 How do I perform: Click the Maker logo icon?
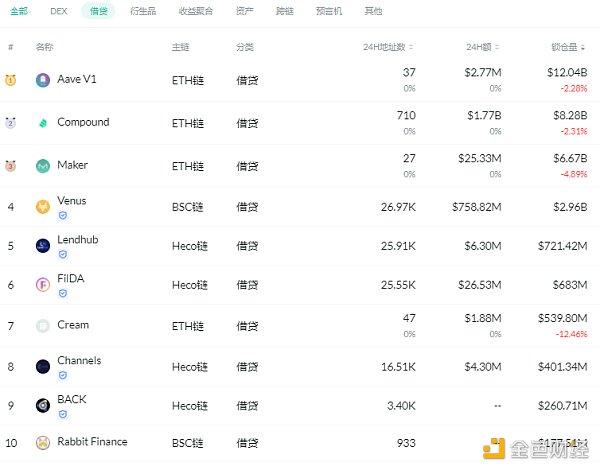click(x=43, y=166)
